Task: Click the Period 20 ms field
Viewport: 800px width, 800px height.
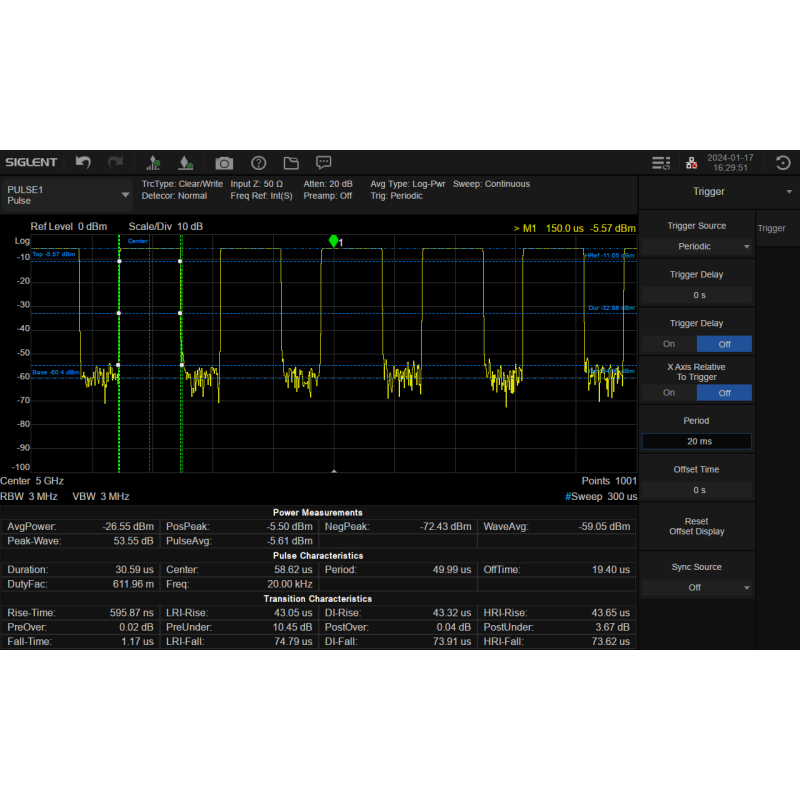Action: tap(696, 441)
